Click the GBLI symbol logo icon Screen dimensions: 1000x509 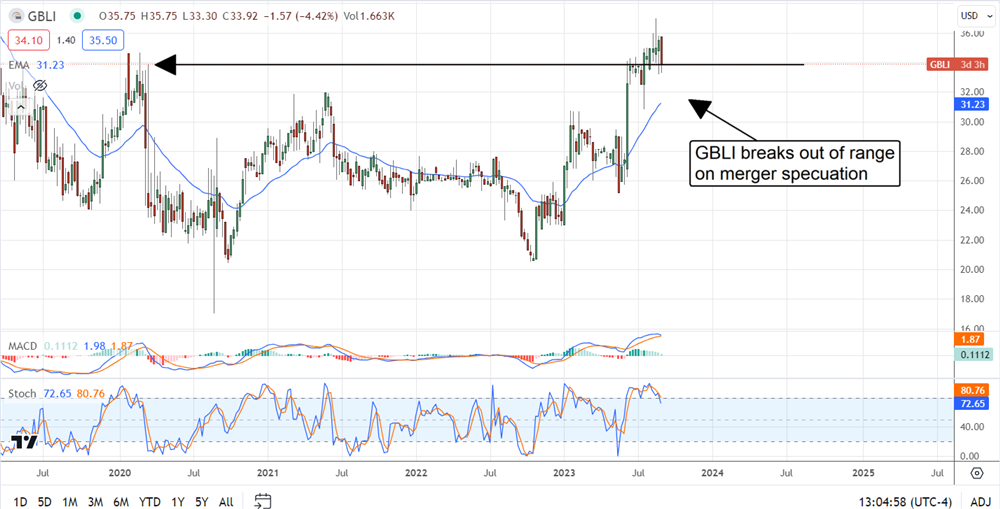click(16, 16)
